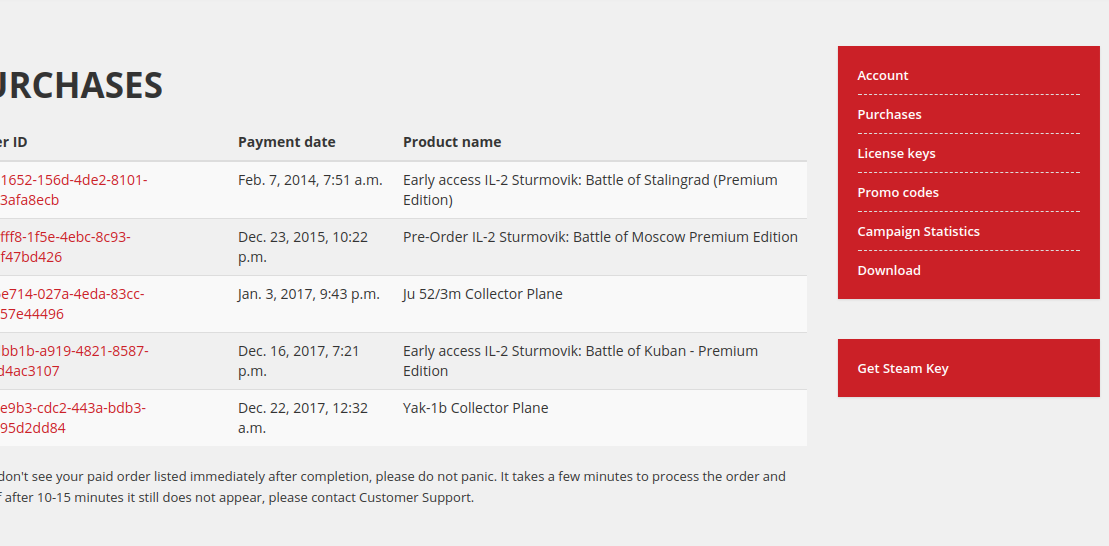Open order ID ending d4ac3107

(74, 361)
